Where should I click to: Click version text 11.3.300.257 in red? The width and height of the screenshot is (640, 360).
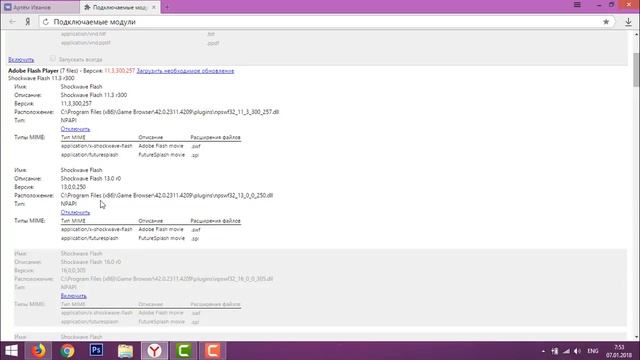pos(120,71)
